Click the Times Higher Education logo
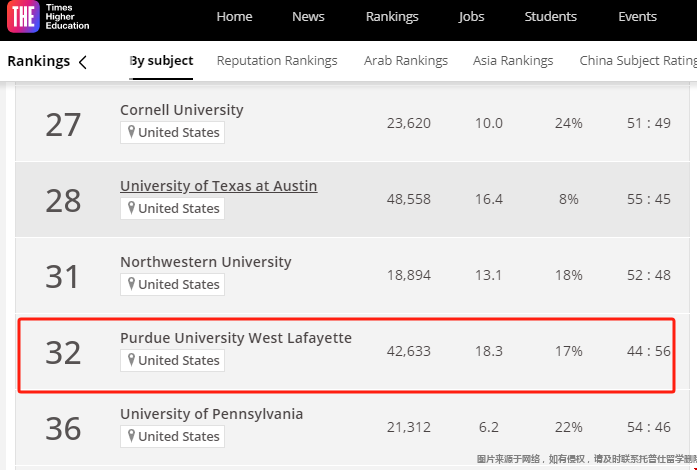This screenshot has width=697, height=470. pos(48,17)
